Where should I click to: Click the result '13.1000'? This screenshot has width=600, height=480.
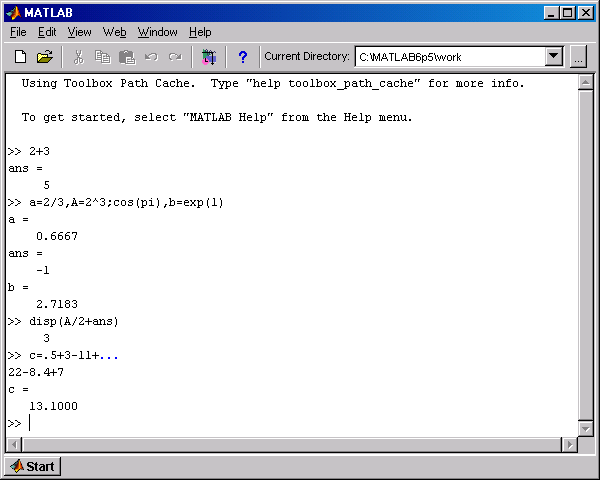click(54, 406)
